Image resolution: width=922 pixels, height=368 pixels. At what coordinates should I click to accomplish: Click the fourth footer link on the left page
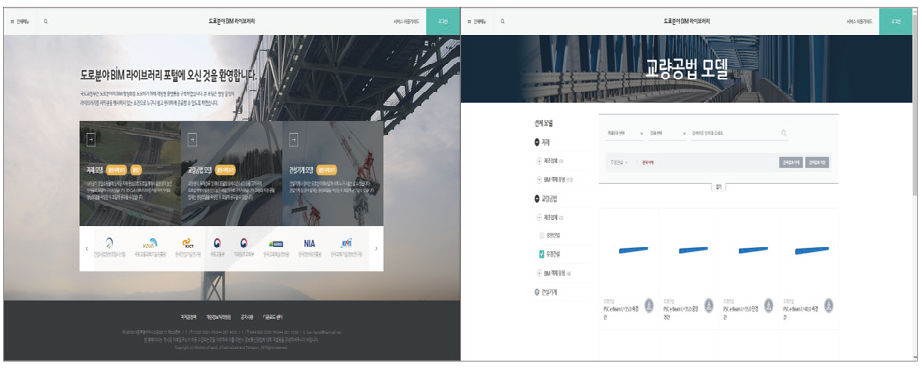pos(273,316)
